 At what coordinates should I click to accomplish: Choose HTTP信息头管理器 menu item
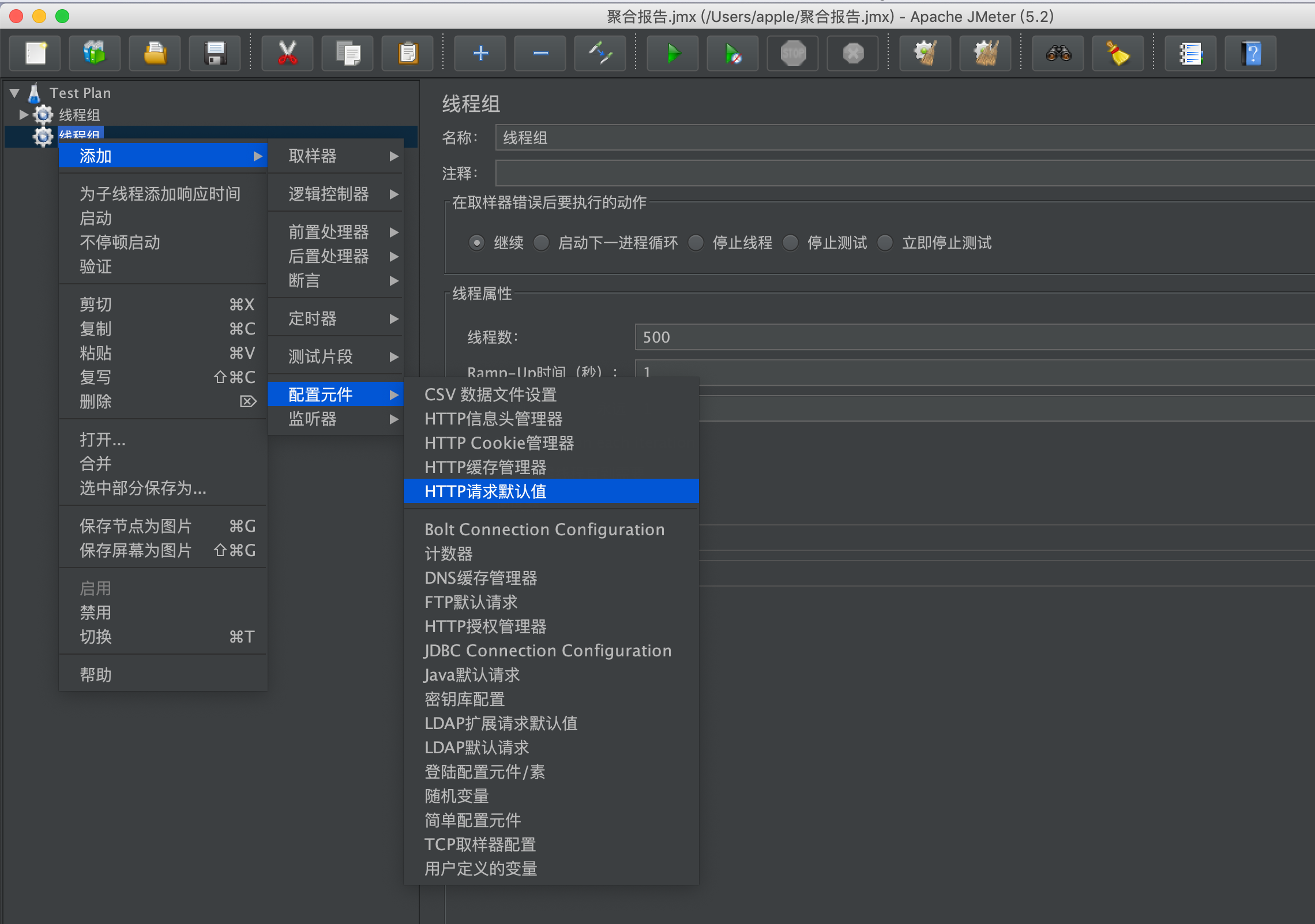point(551,419)
